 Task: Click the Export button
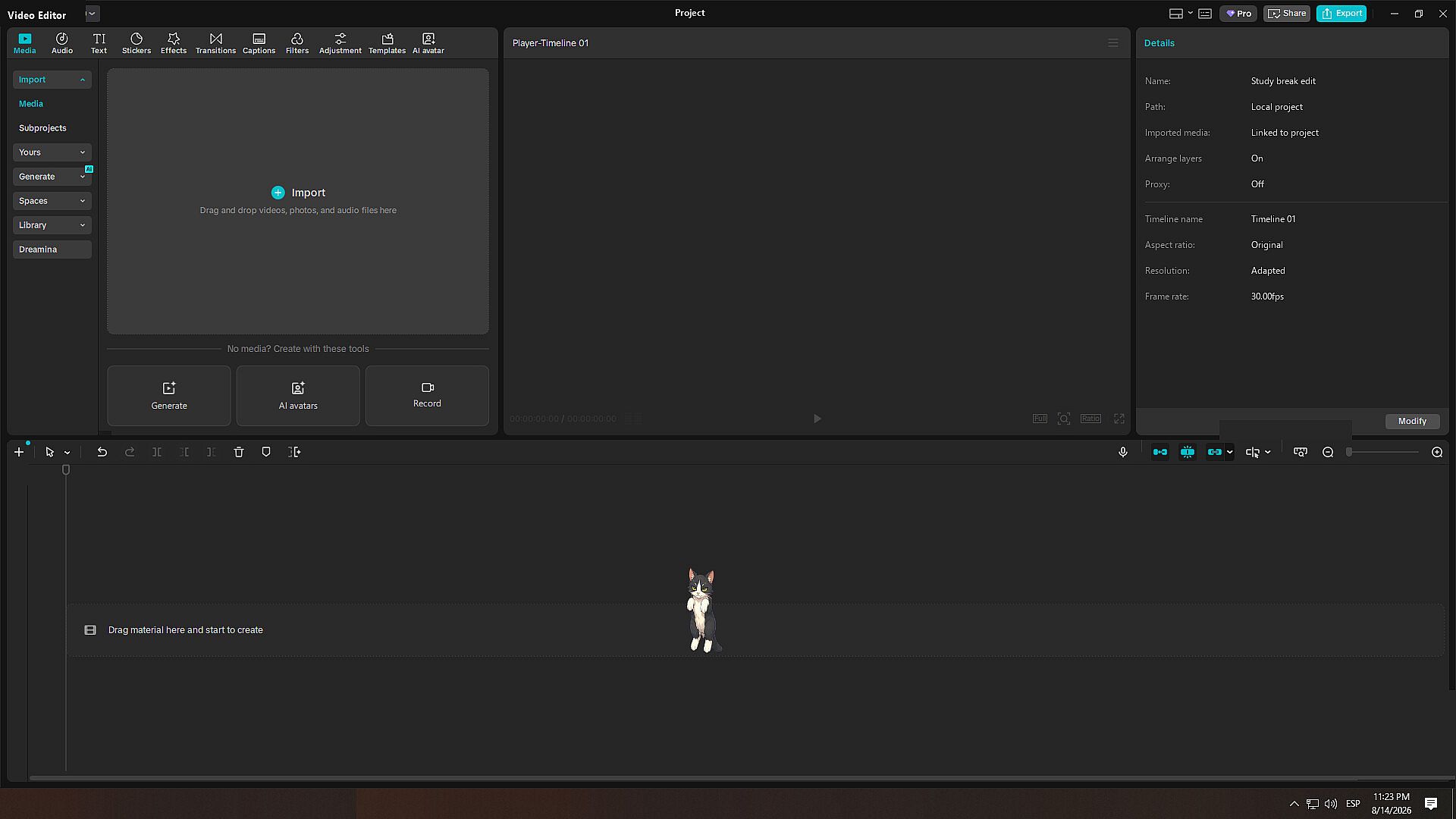pyautogui.click(x=1341, y=14)
